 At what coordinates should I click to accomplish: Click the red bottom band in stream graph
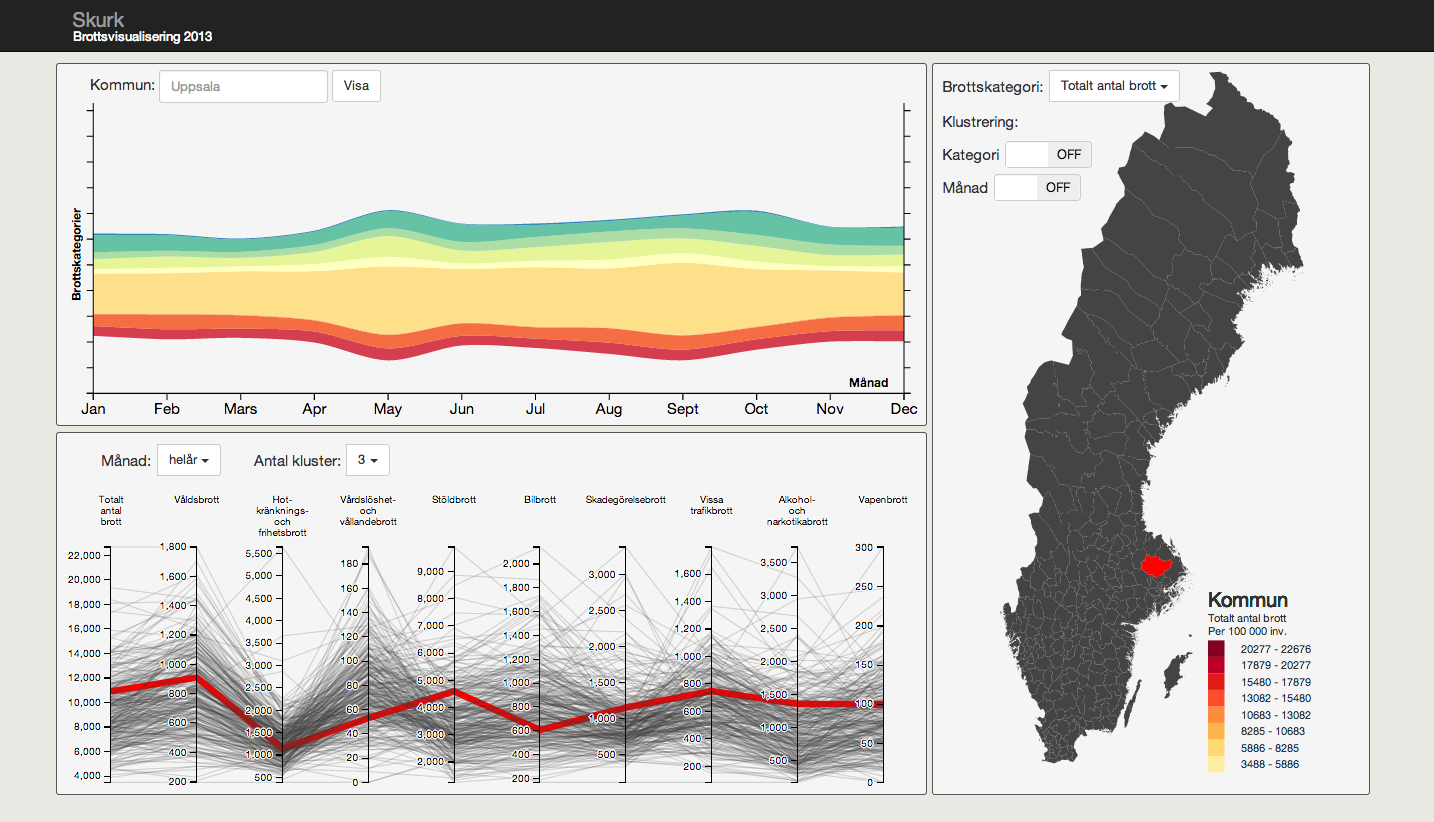click(x=500, y=342)
